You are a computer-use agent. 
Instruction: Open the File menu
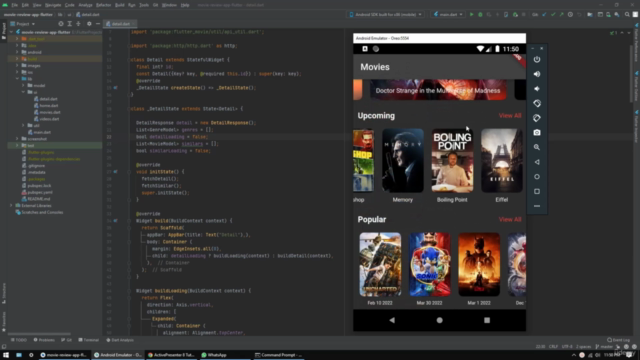(14, 5)
